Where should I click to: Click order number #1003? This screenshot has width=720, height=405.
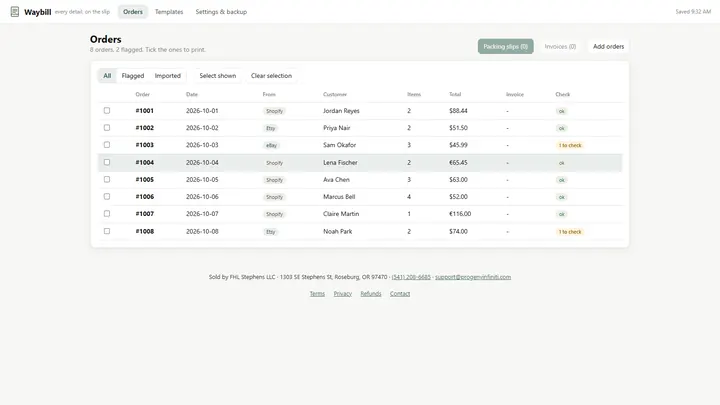point(145,145)
